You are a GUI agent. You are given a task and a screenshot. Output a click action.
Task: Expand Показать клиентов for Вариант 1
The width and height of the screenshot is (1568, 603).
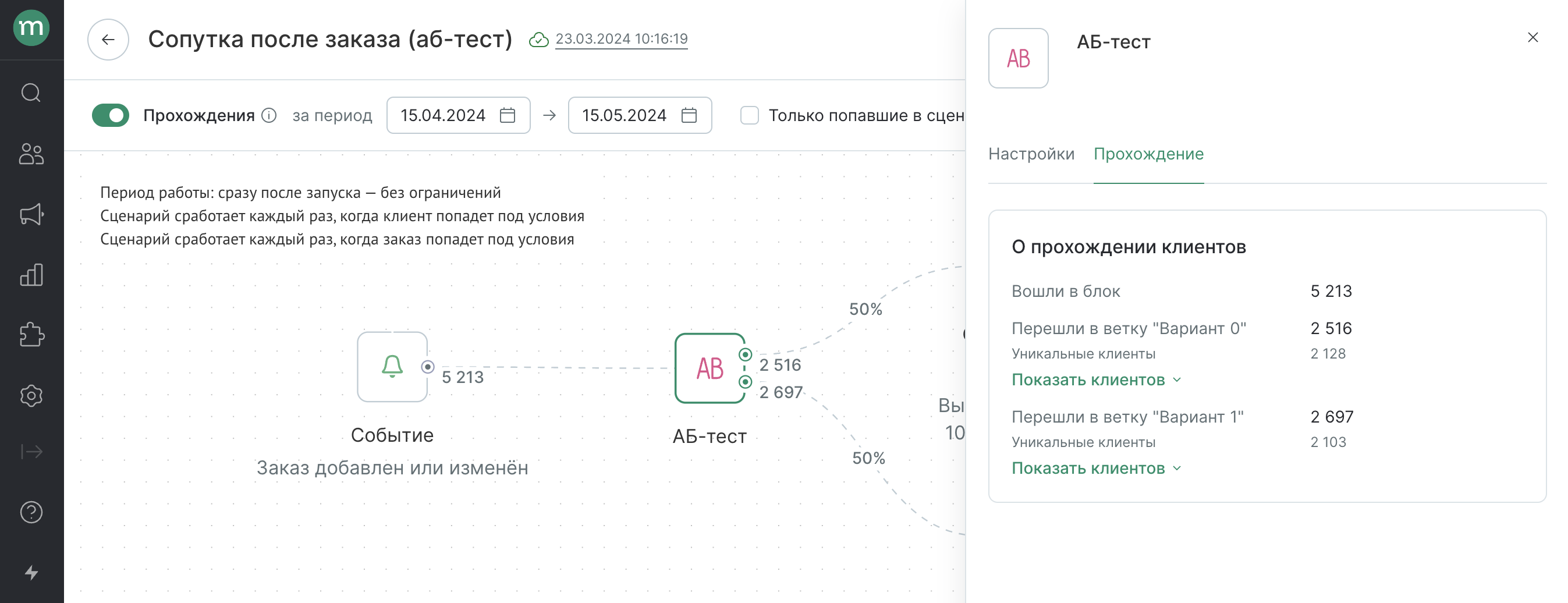click(x=1096, y=468)
